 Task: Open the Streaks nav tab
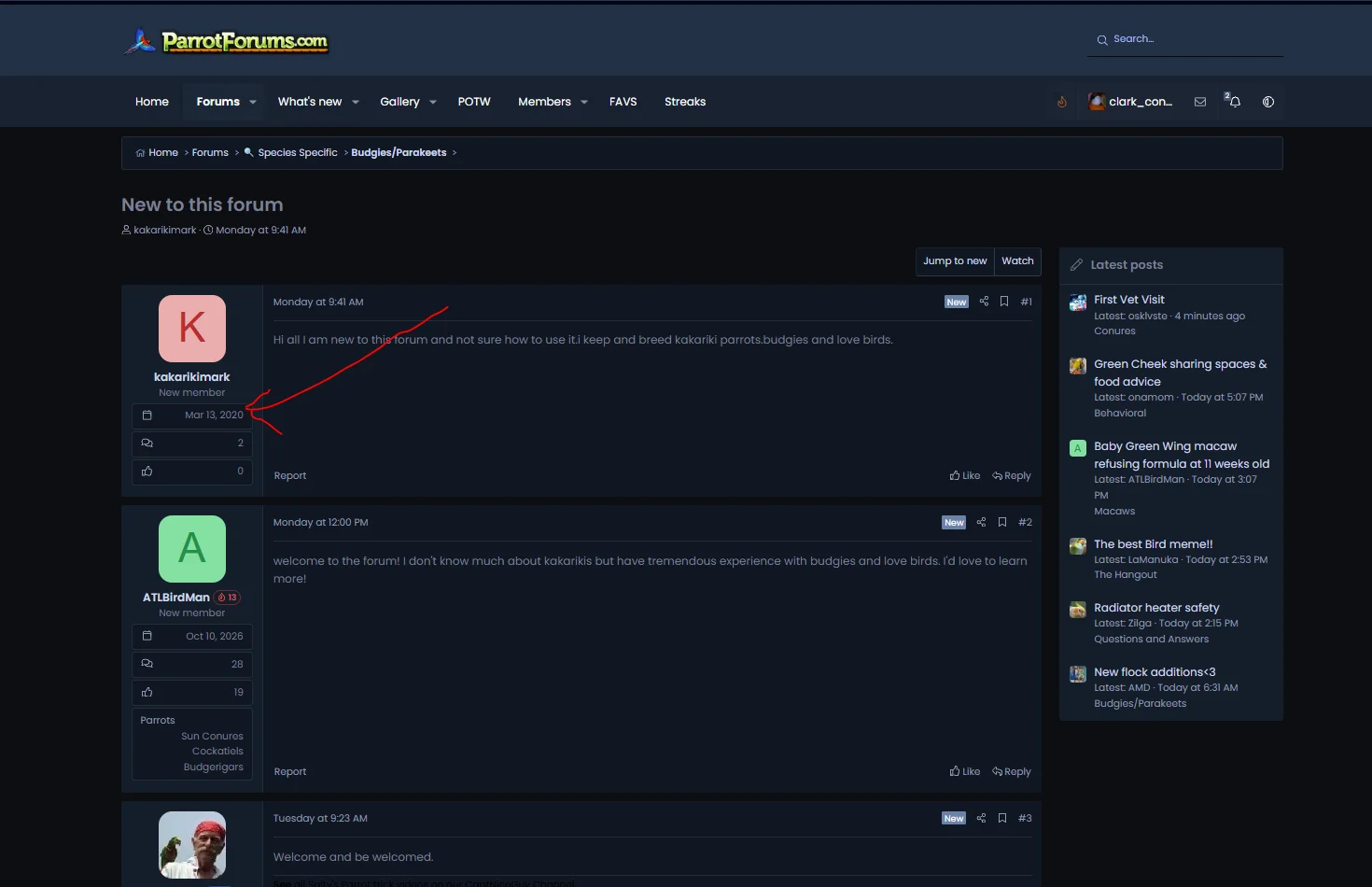685,102
